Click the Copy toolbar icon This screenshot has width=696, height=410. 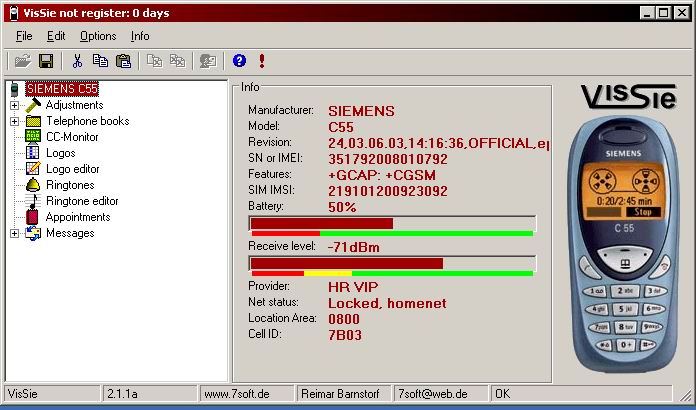(x=100, y=61)
